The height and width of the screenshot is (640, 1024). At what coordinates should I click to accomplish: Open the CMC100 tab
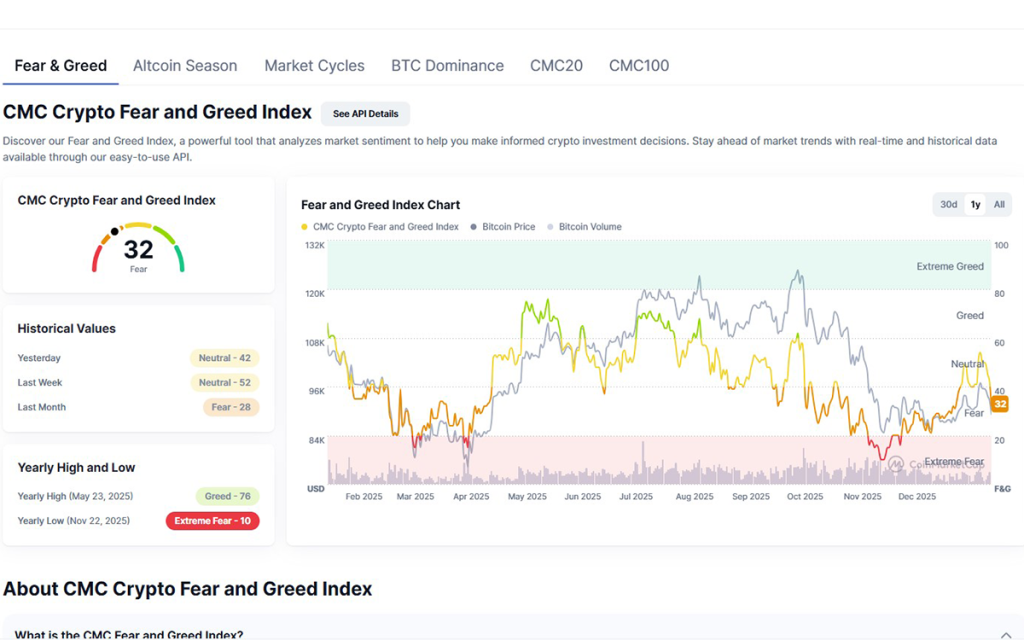coord(639,66)
